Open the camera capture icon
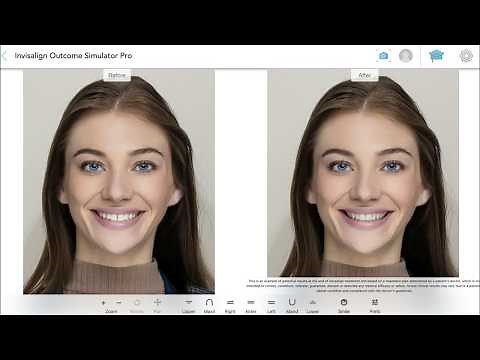Screen dimensions: 480x360 [384, 56]
